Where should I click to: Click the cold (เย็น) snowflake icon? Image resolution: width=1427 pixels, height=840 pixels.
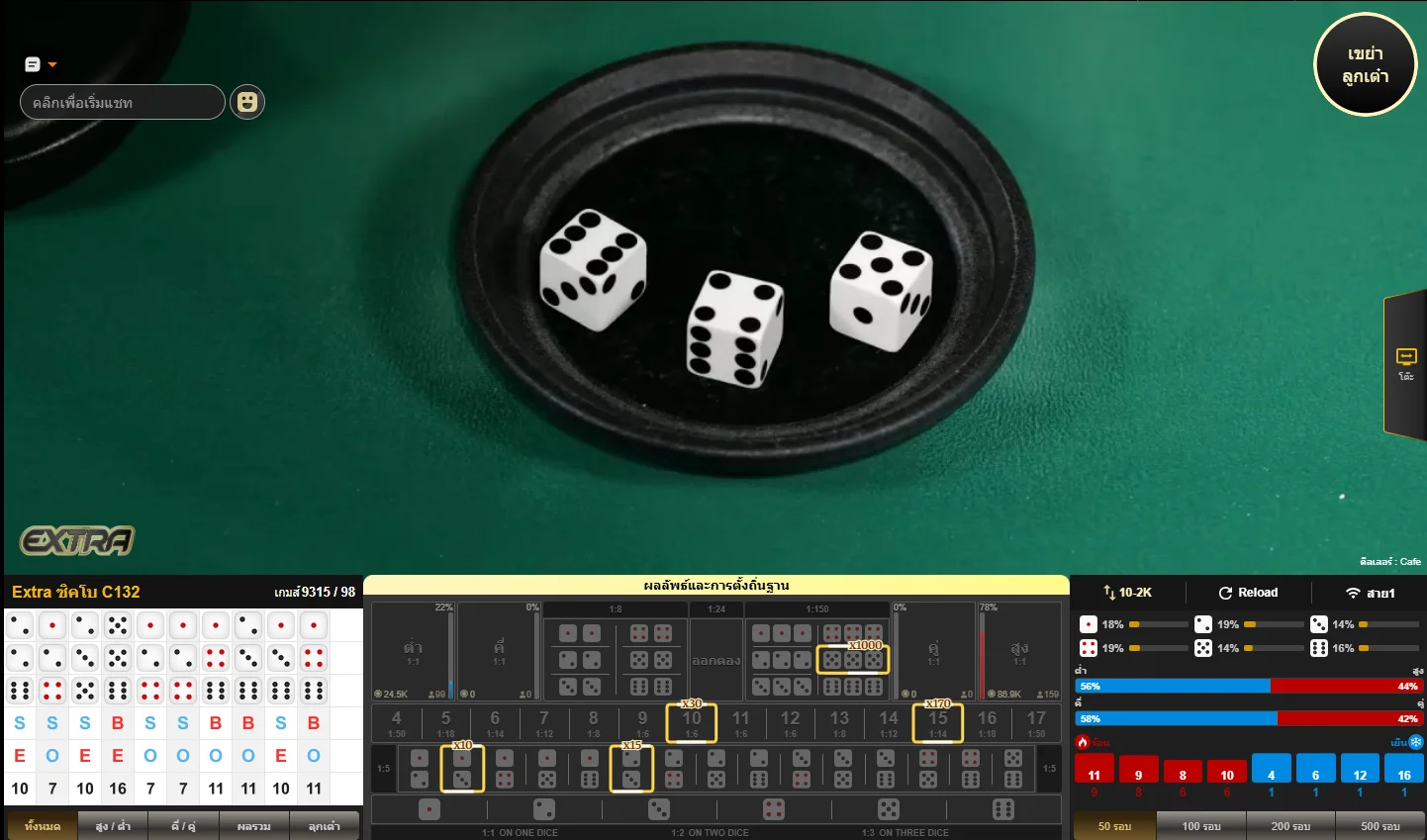tap(1416, 742)
